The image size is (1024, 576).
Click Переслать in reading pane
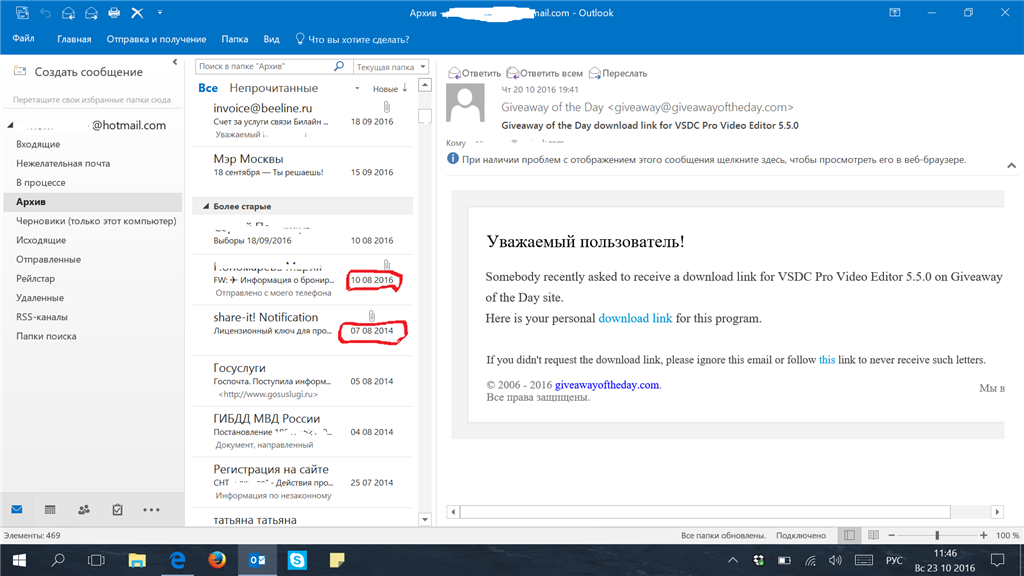pos(618,73)
